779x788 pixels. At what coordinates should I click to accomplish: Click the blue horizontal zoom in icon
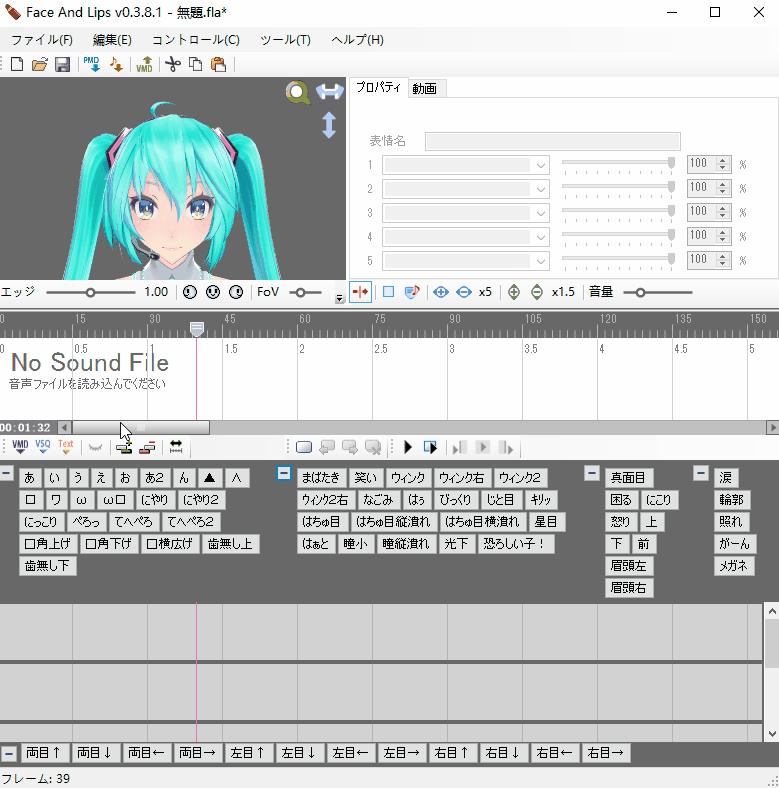[441, 292]
